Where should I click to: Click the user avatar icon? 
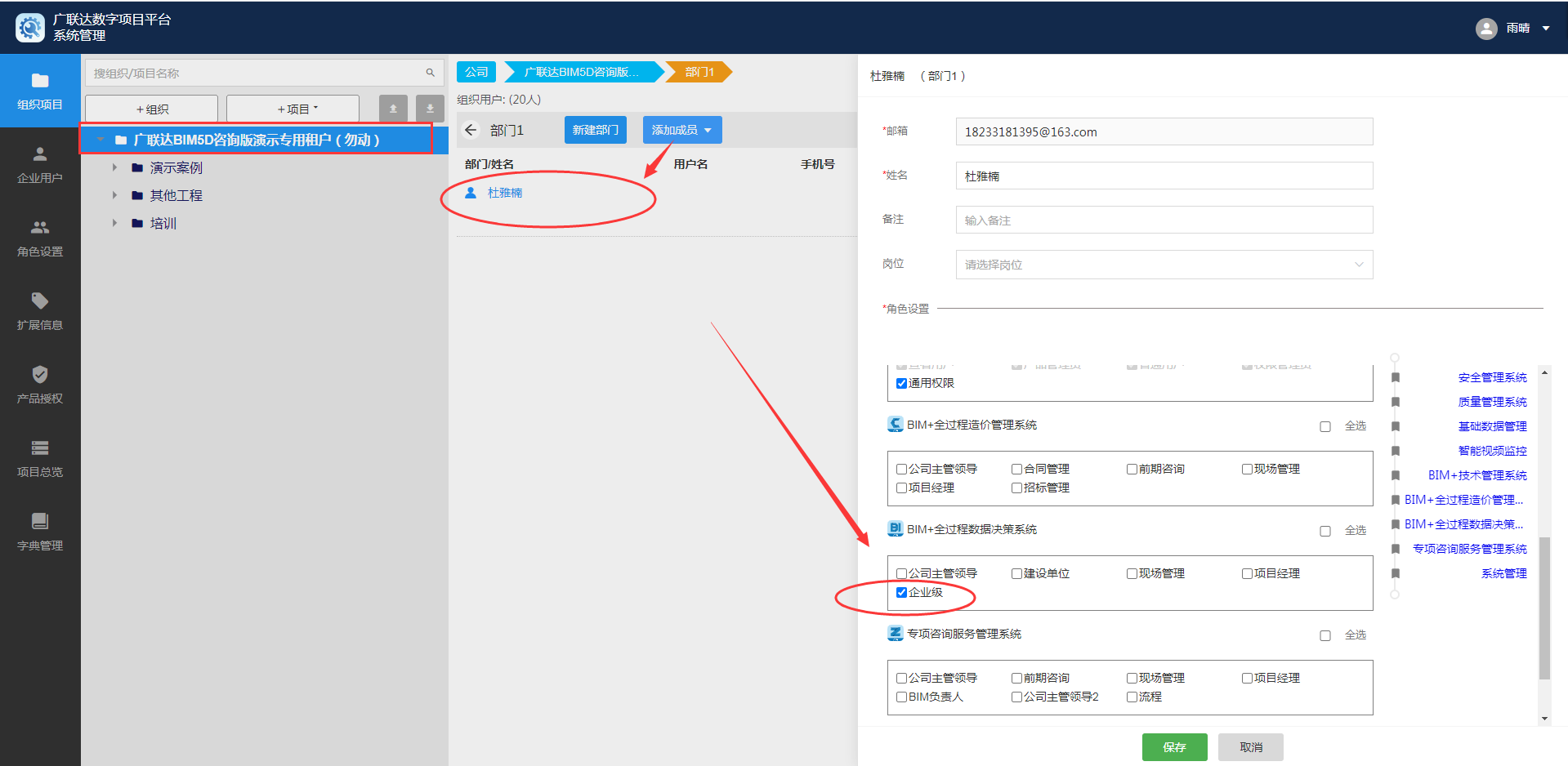(x=1486, y=29)
